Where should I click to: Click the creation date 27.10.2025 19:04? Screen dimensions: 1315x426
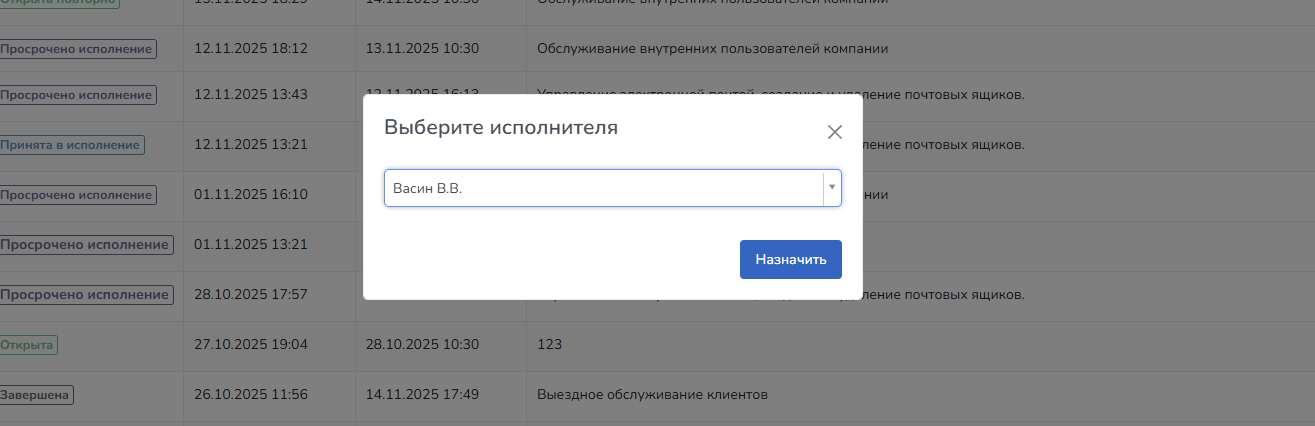point(251,345)
